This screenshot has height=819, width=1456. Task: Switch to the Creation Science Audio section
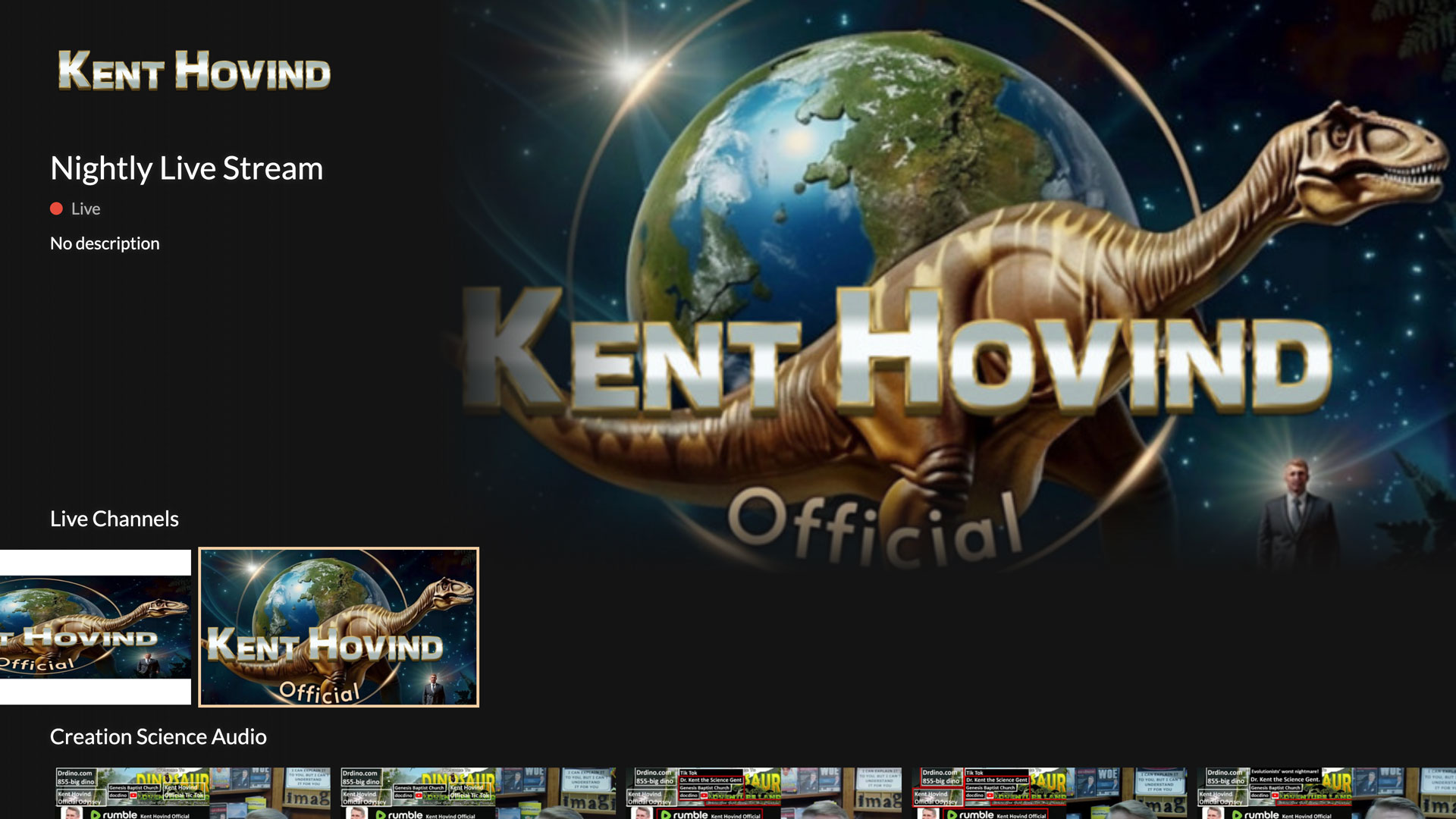point(158,736)
